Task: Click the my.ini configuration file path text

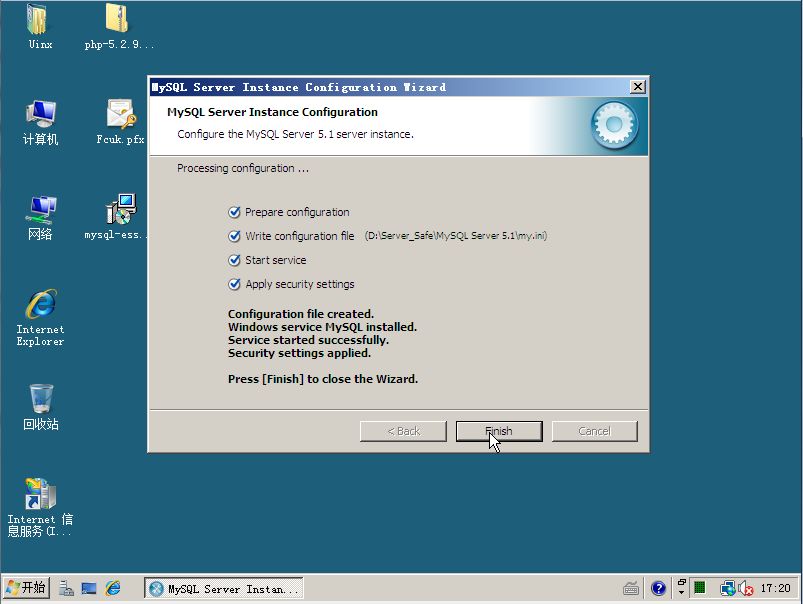Action: click(456, 236)
